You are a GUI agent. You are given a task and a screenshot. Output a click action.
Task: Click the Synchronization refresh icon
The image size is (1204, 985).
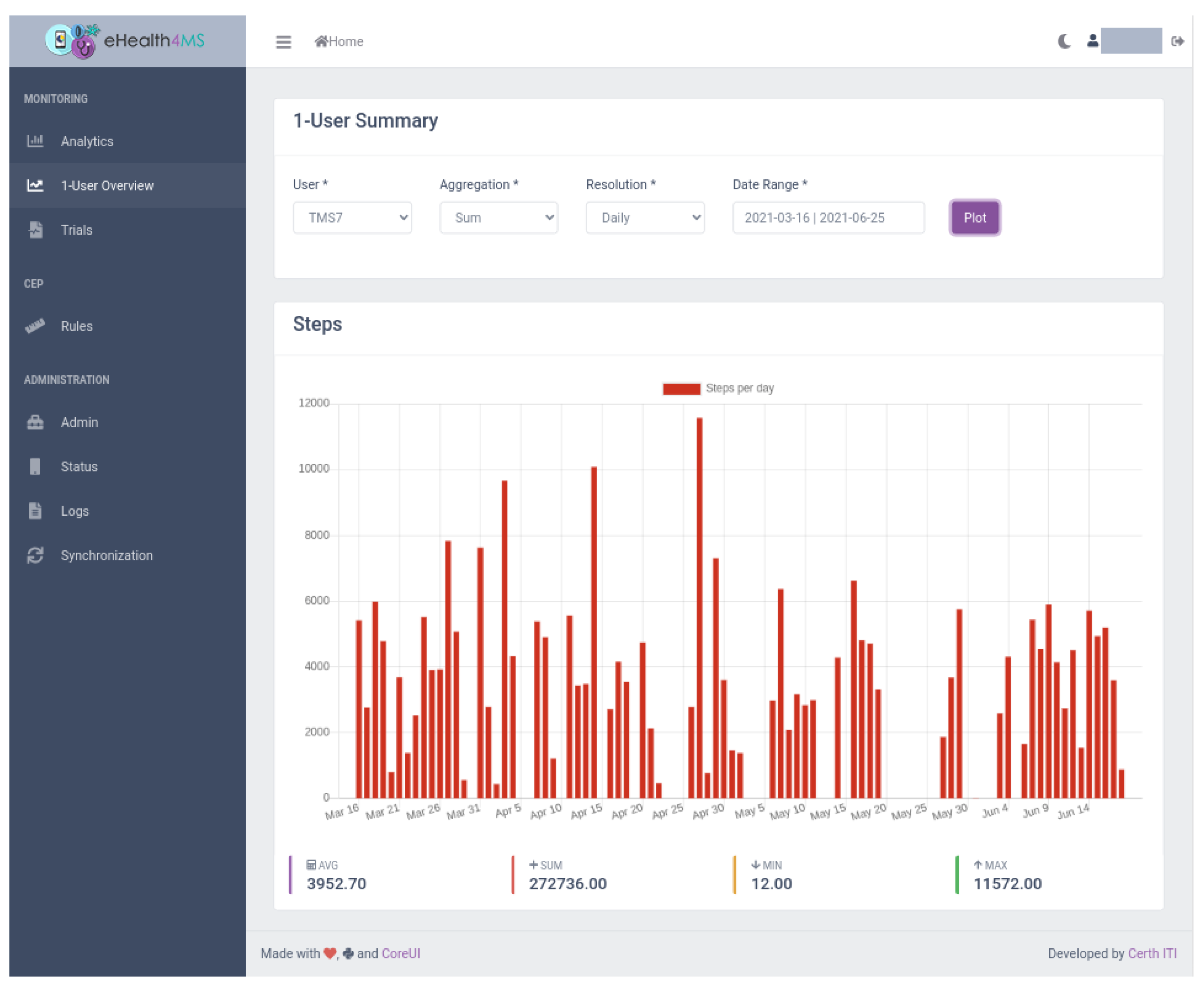click(35, 556)
